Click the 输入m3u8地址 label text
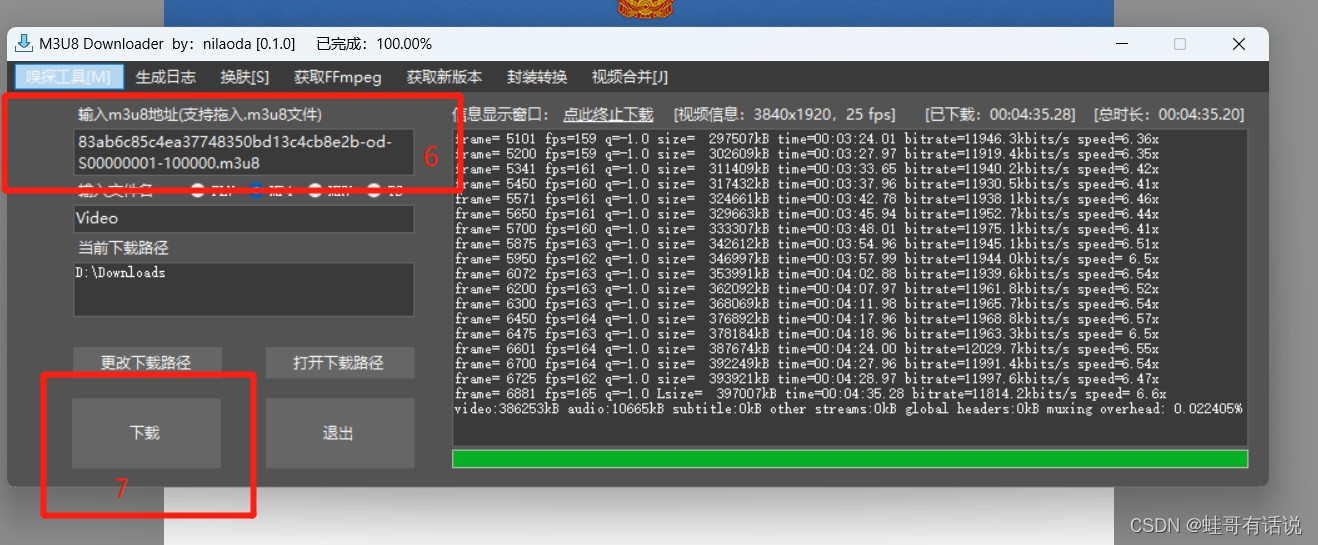Viewport: 1318px width, 545px height. [x=200, y=114]
